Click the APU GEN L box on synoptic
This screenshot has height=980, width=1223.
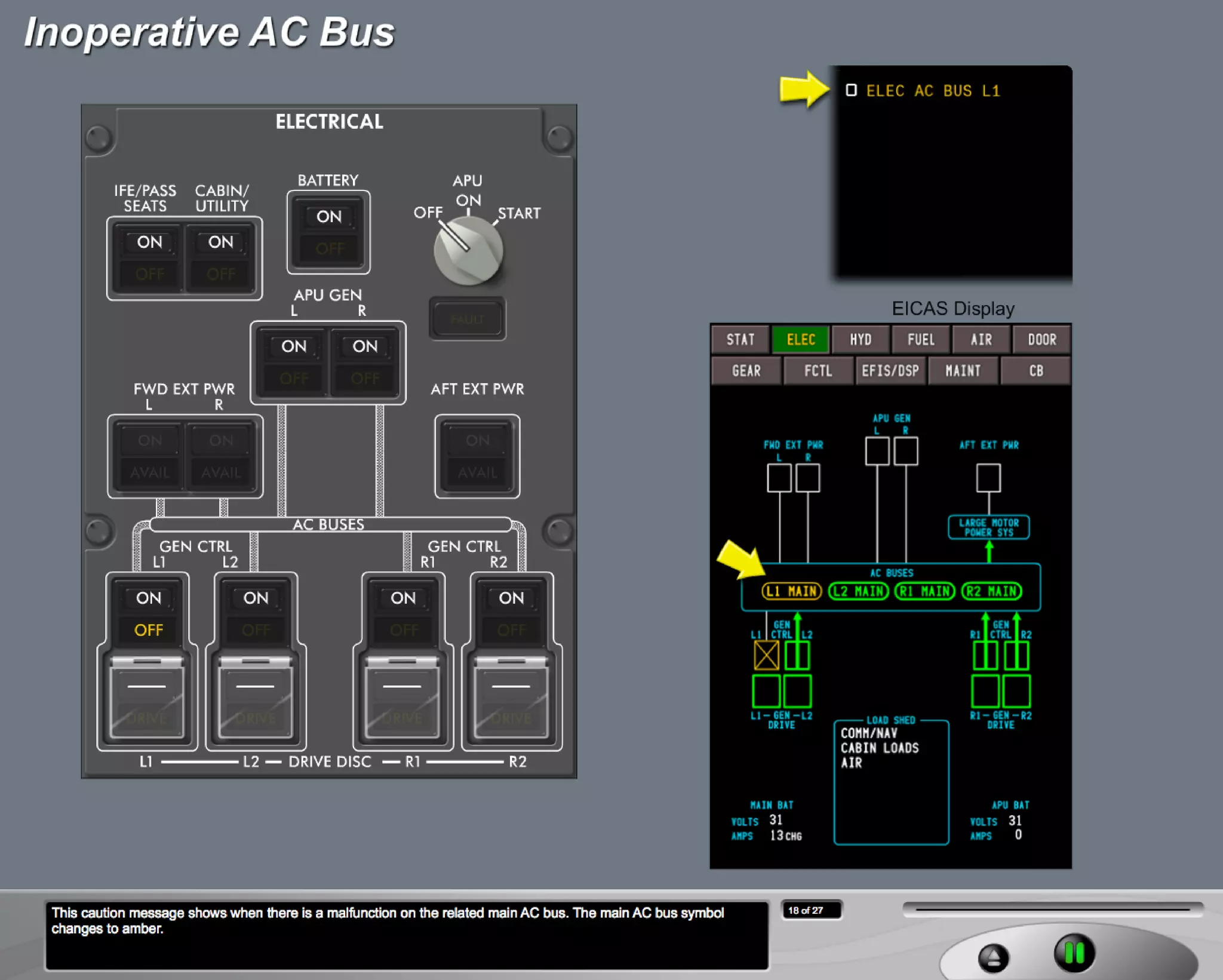click(x=877, y=451)
